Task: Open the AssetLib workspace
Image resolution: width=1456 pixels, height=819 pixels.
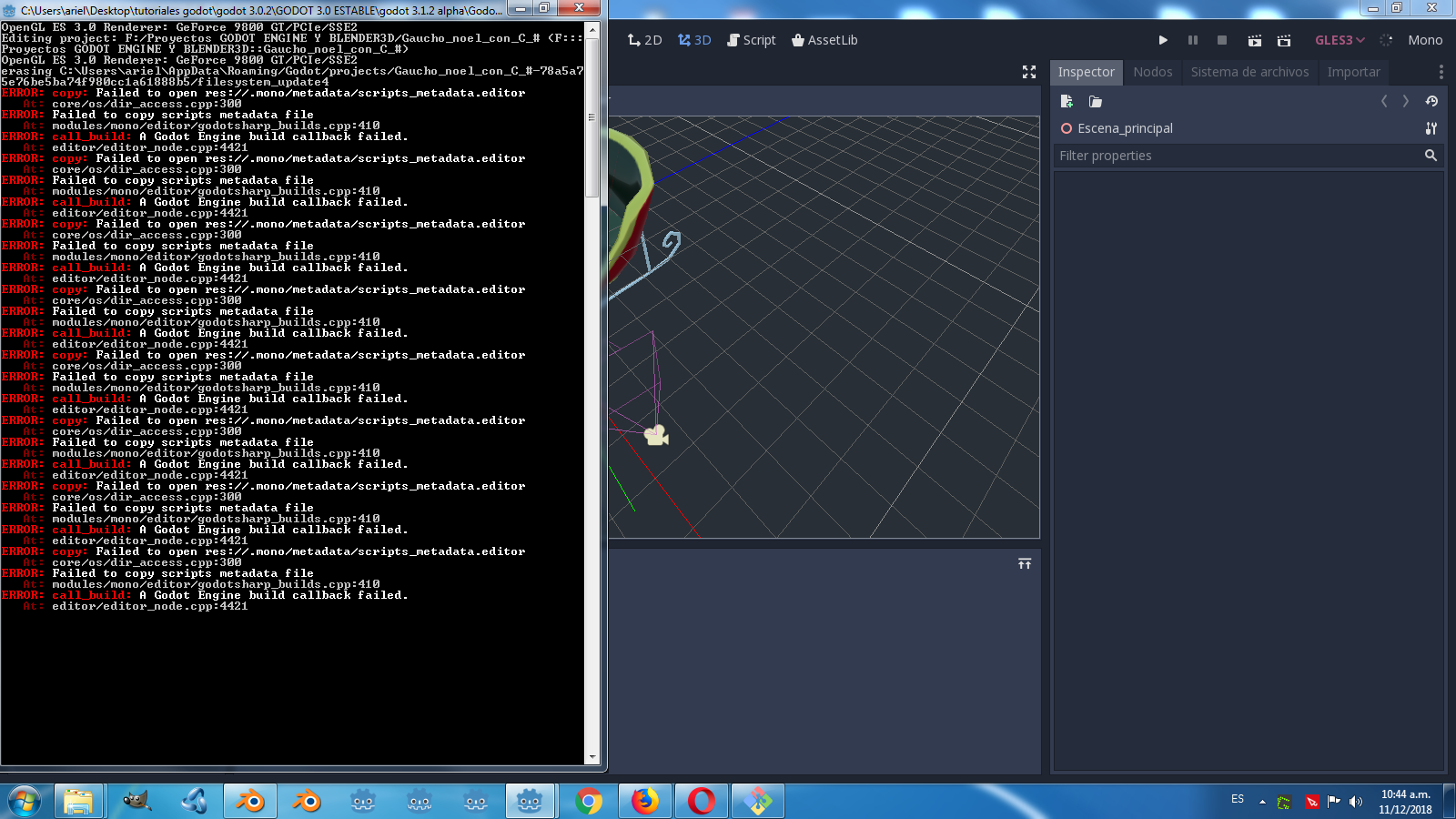Action: coord(824,40)
